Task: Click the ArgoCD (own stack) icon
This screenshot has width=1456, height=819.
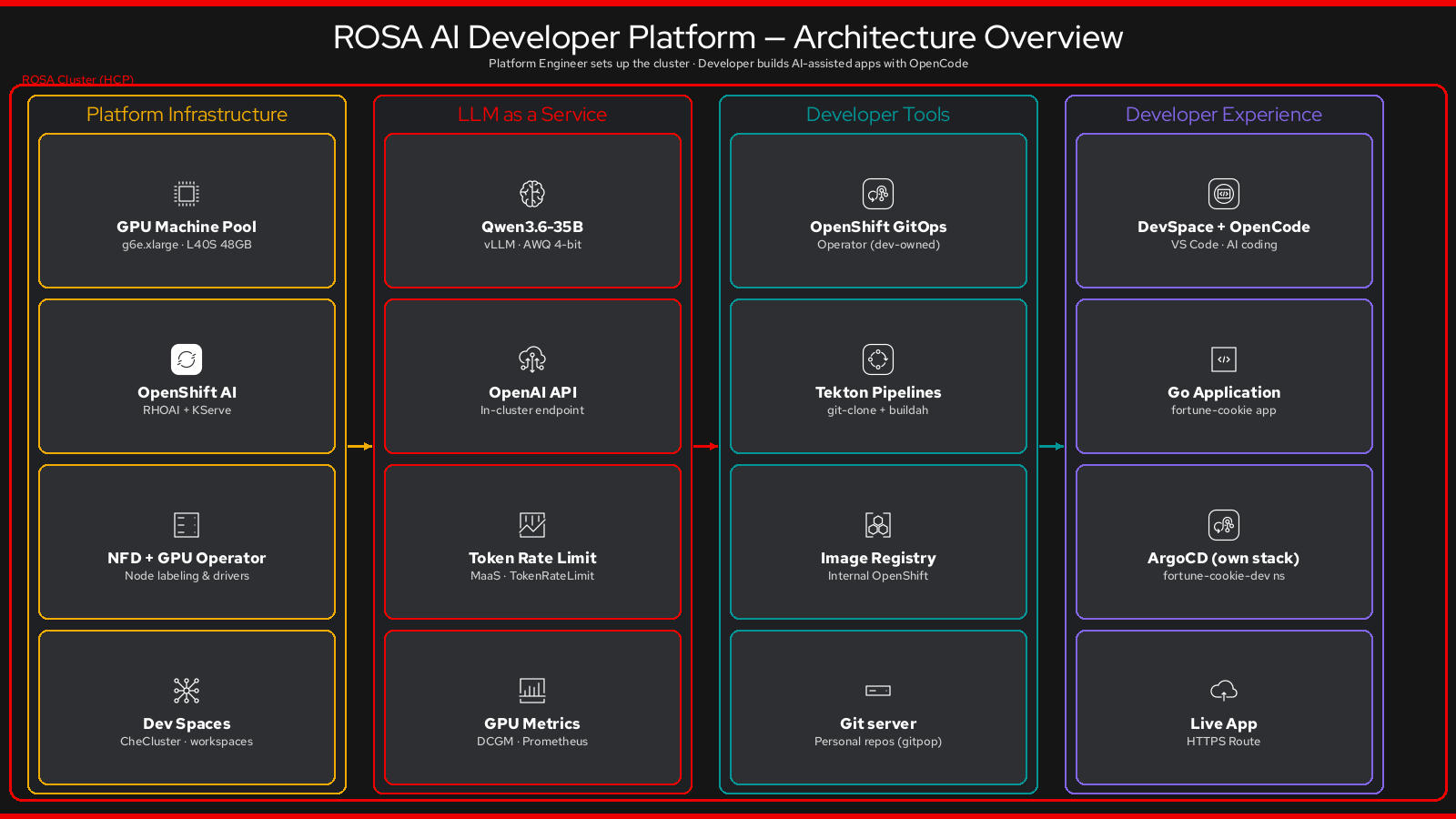Action: tap(1224, 525)
